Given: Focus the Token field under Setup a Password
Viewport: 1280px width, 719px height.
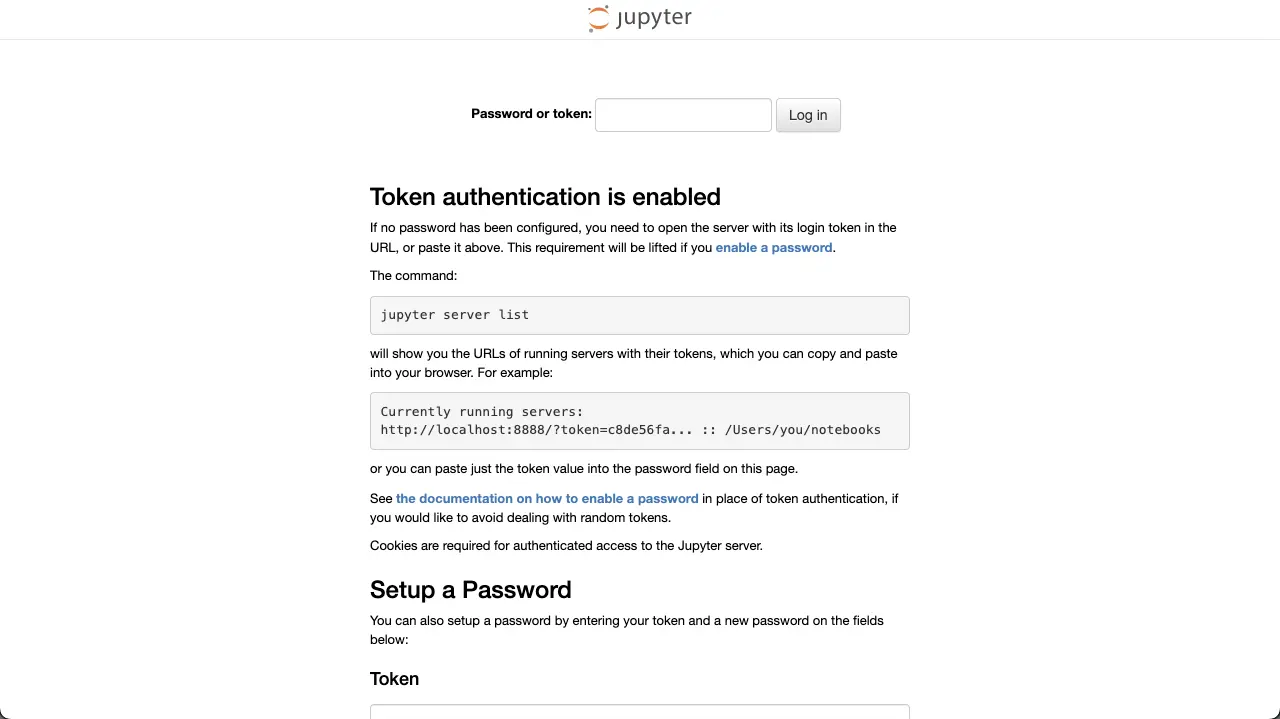Looking at the screenshot, I should [639, 712].
